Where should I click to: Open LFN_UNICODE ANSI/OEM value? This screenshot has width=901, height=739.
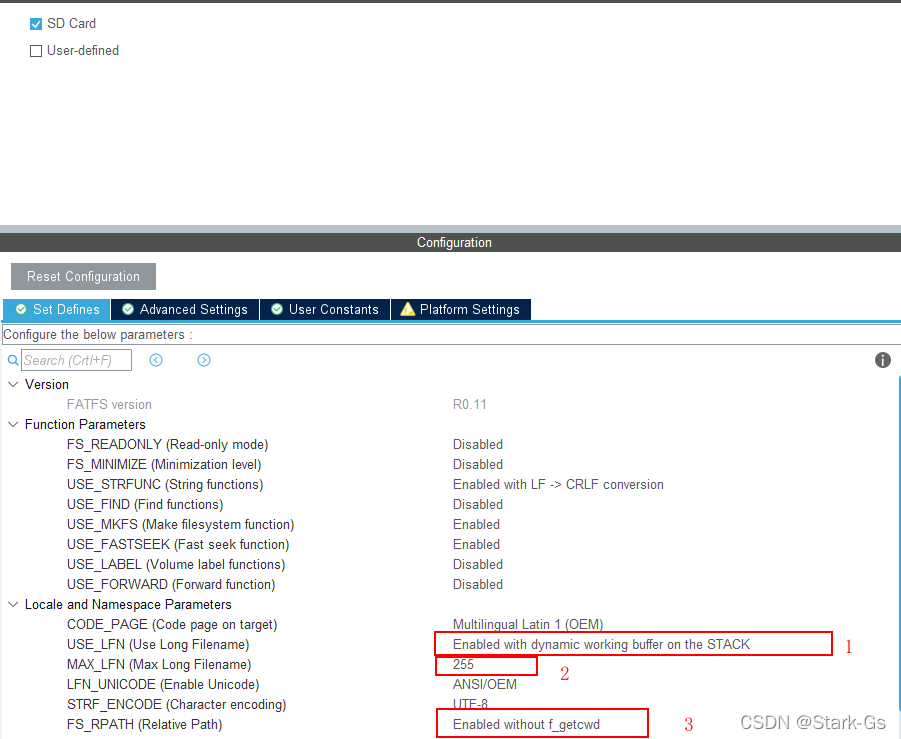coord(484,684)
